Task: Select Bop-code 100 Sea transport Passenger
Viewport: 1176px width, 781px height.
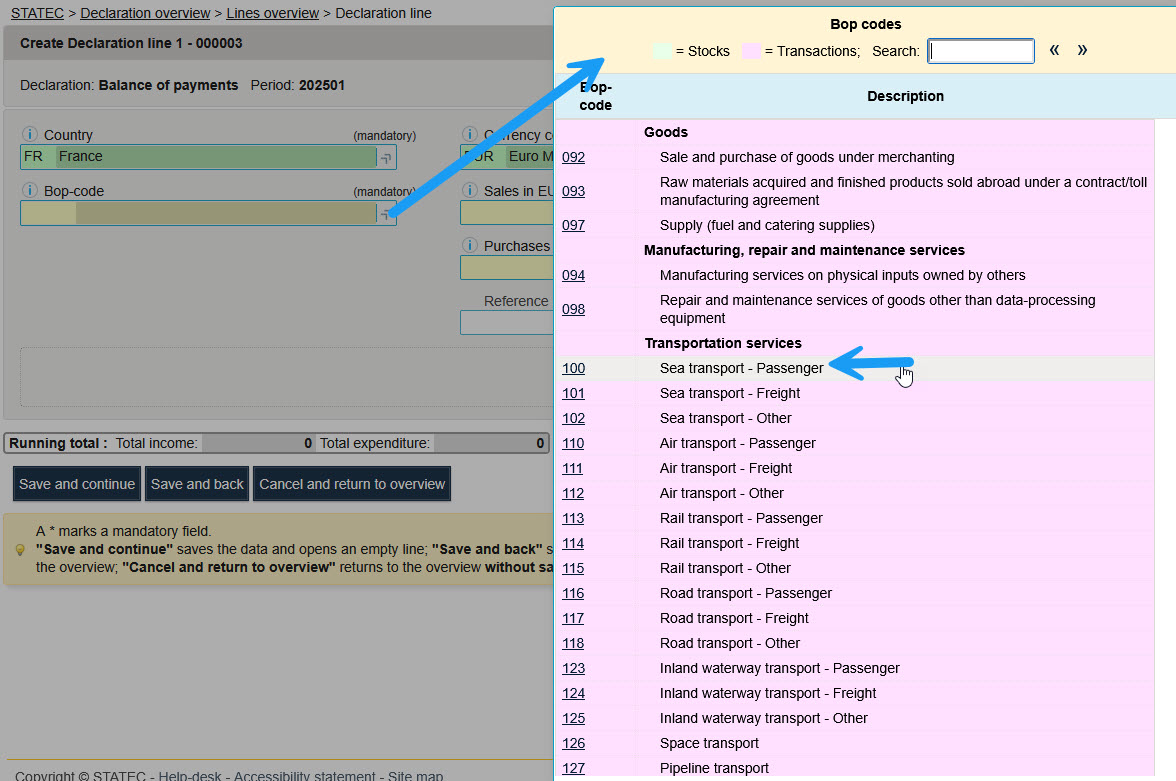Action: (x=573, y=368)
